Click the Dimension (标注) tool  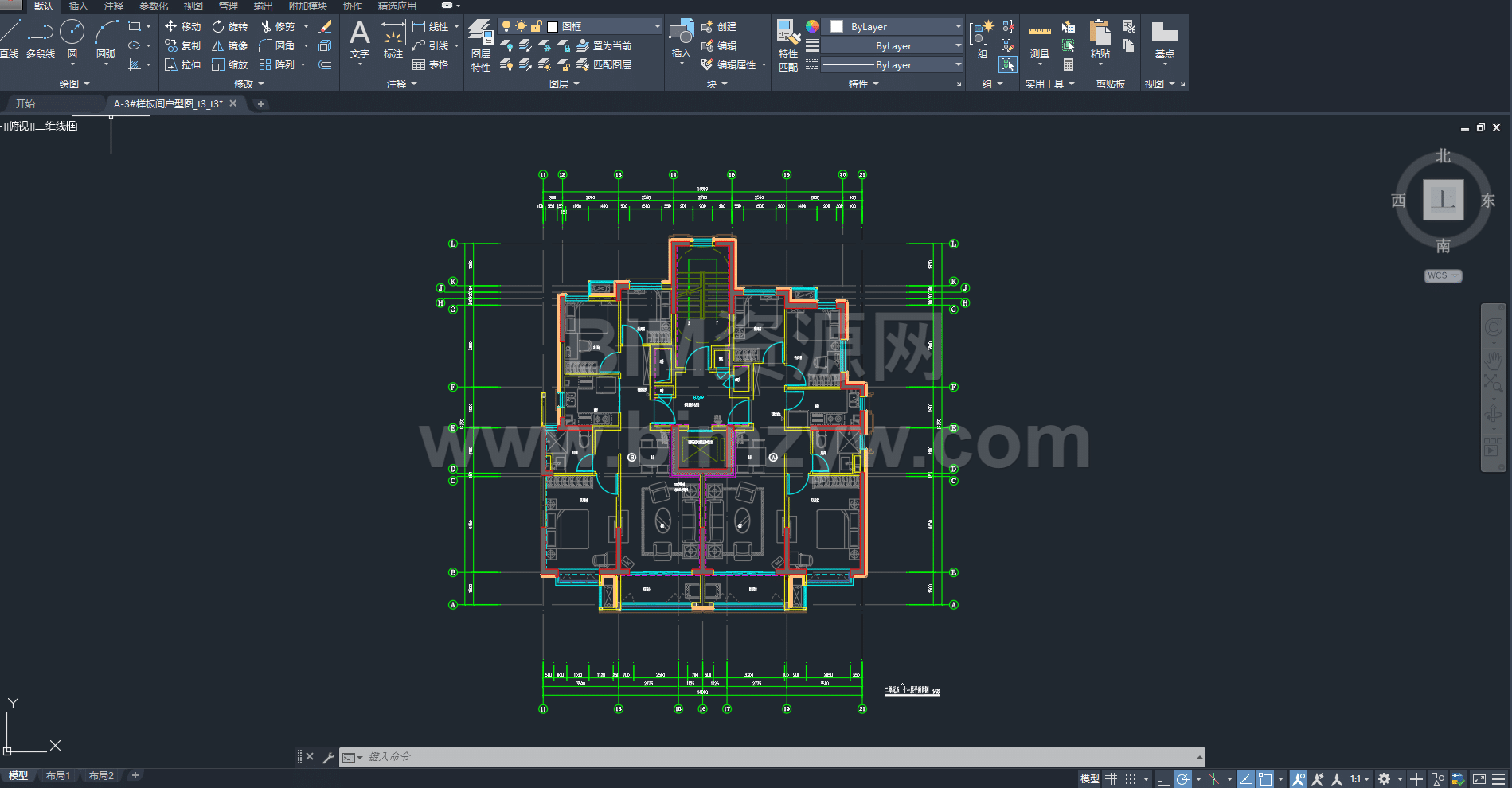(393, 40)
